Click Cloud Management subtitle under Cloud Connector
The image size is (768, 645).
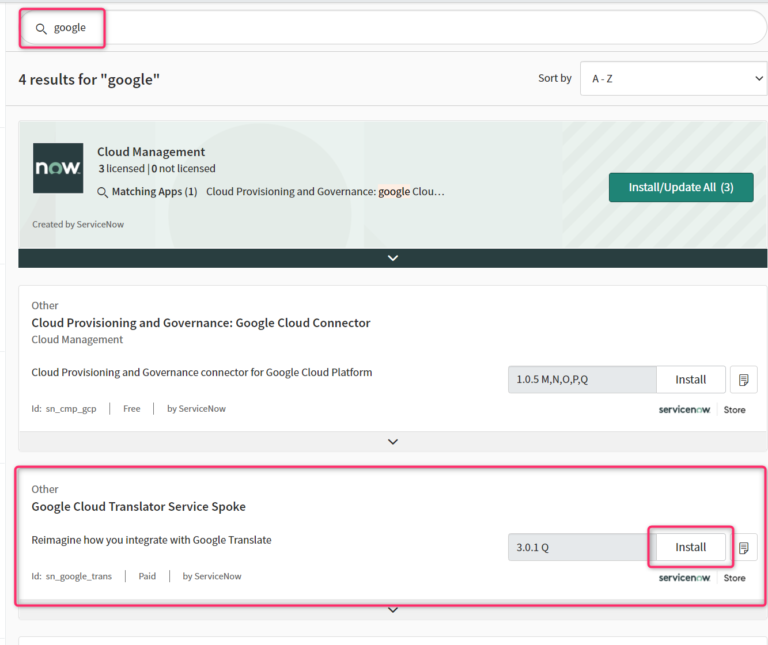pyautogui.click(x=77, y=339)
